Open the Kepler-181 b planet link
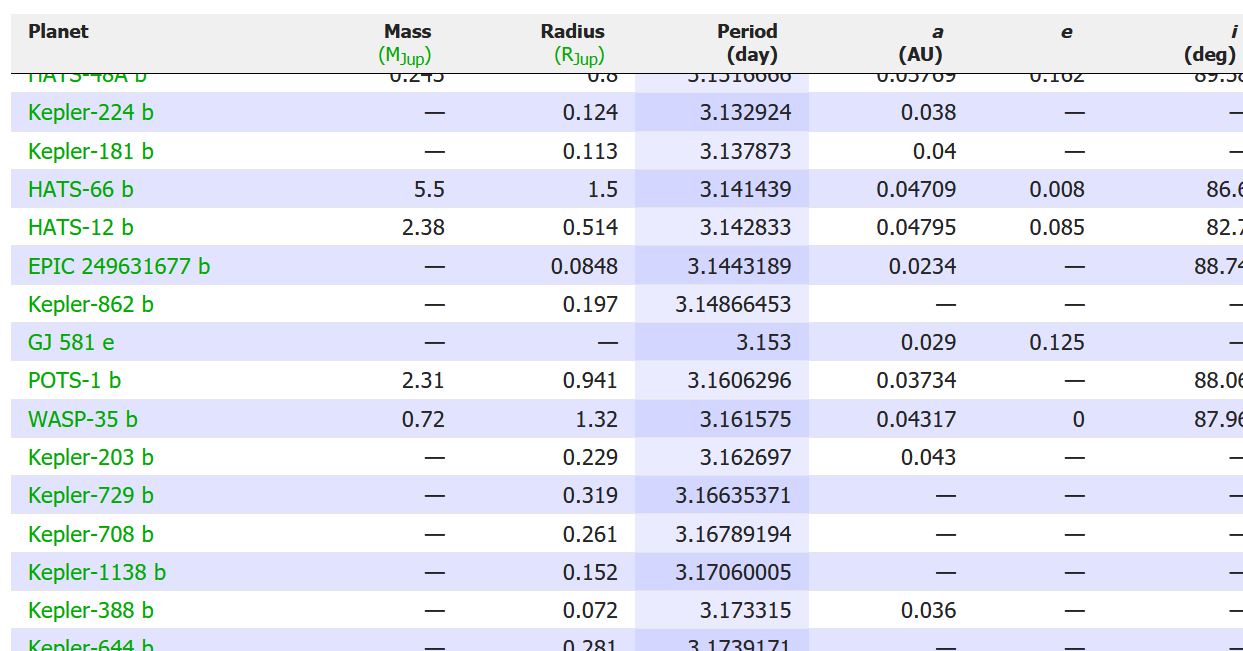This screenshot has width=1243, height=651. click(x=90, y=151)
